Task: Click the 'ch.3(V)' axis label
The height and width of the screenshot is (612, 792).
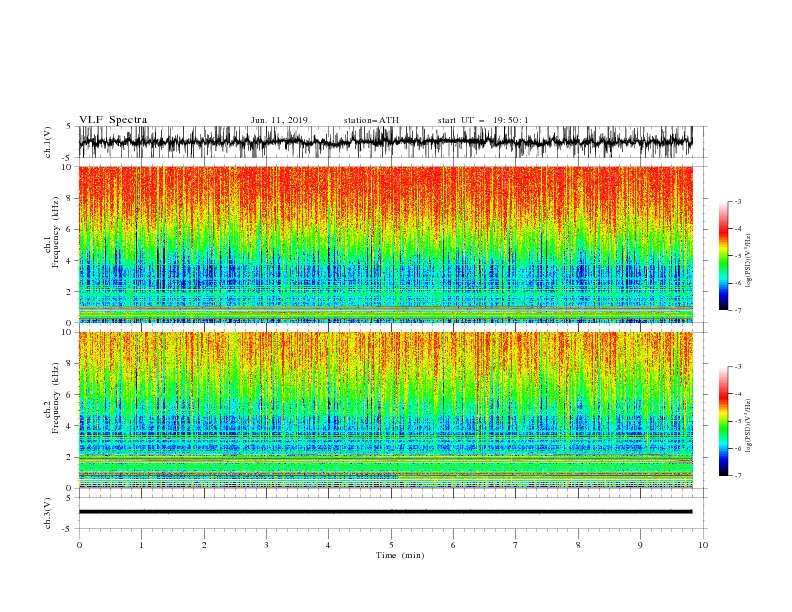Action: 48,513
